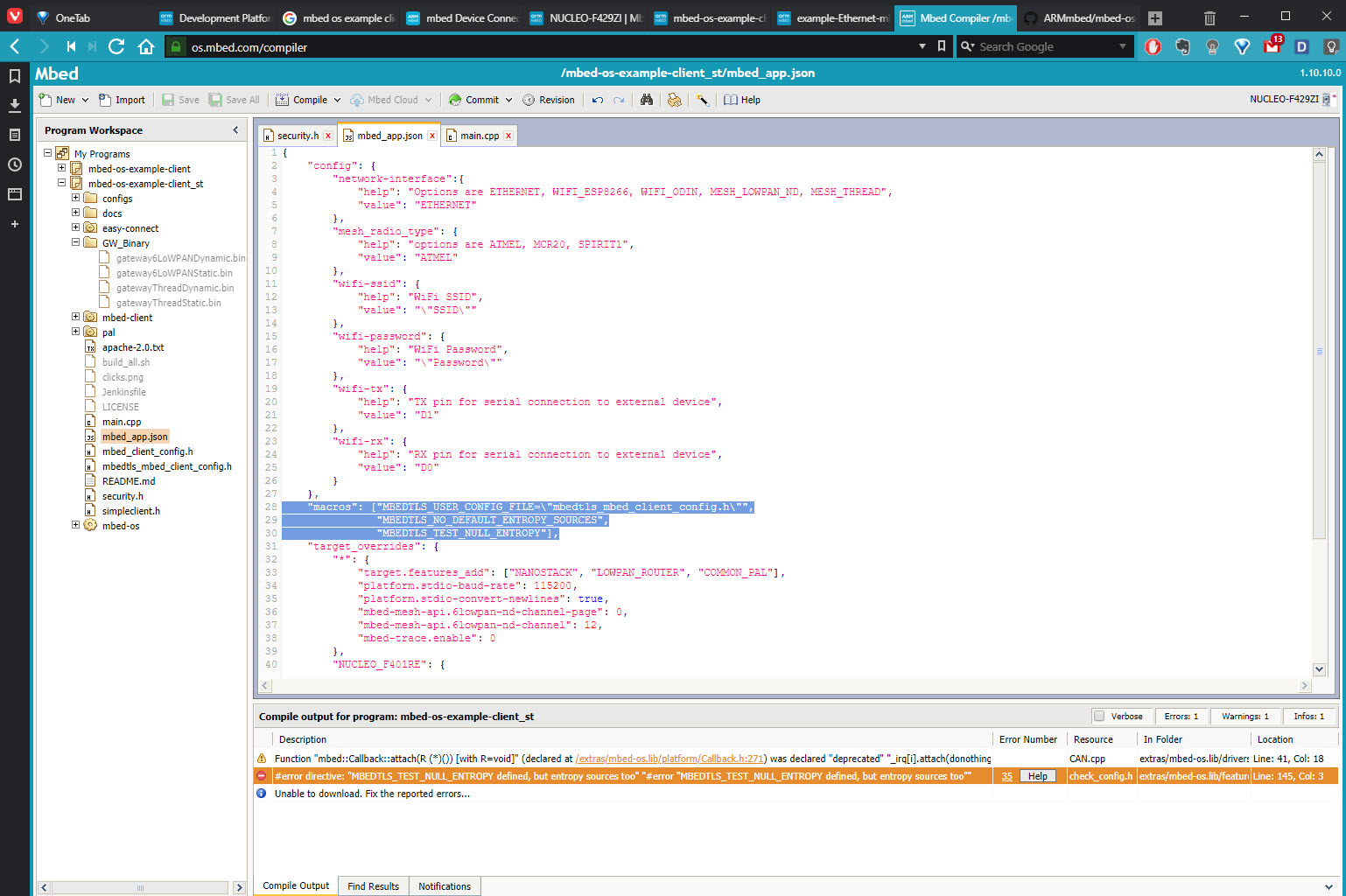Viewport: 1346px width, 896px height.
Task: Click the binoculars Find icon in toolbar
Action: 646,100
